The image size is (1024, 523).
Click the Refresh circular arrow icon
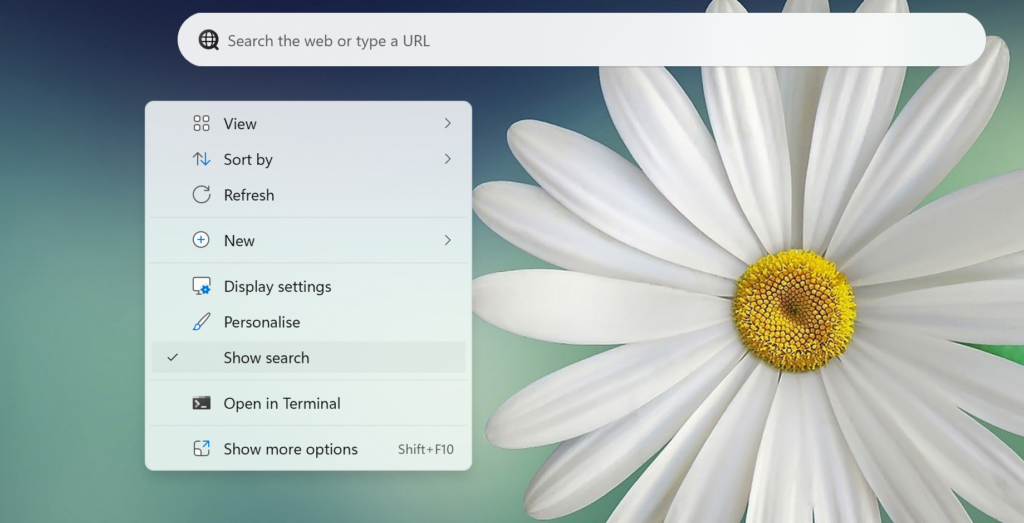coord(201,195)
